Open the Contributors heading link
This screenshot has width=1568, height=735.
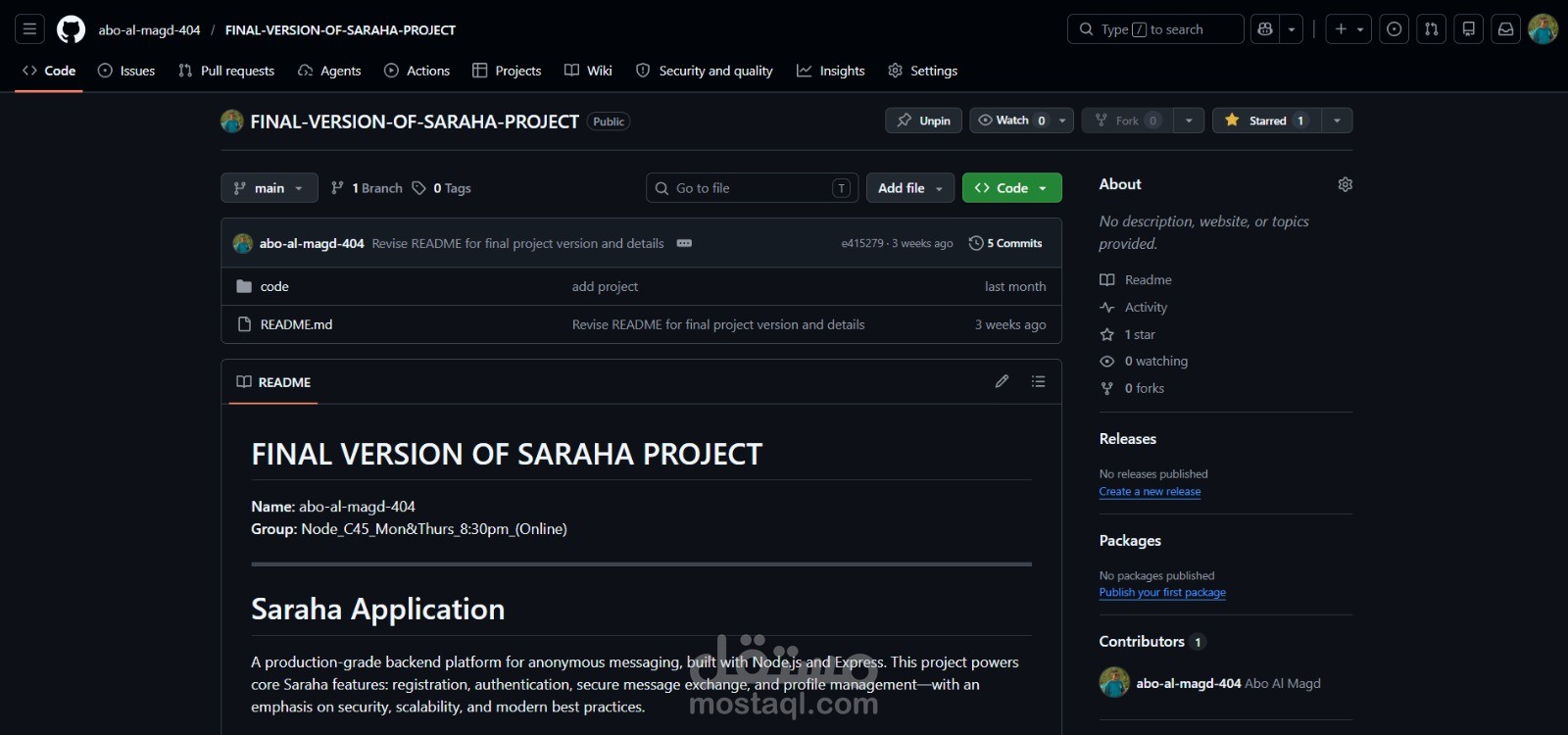tap(1152, 642)
